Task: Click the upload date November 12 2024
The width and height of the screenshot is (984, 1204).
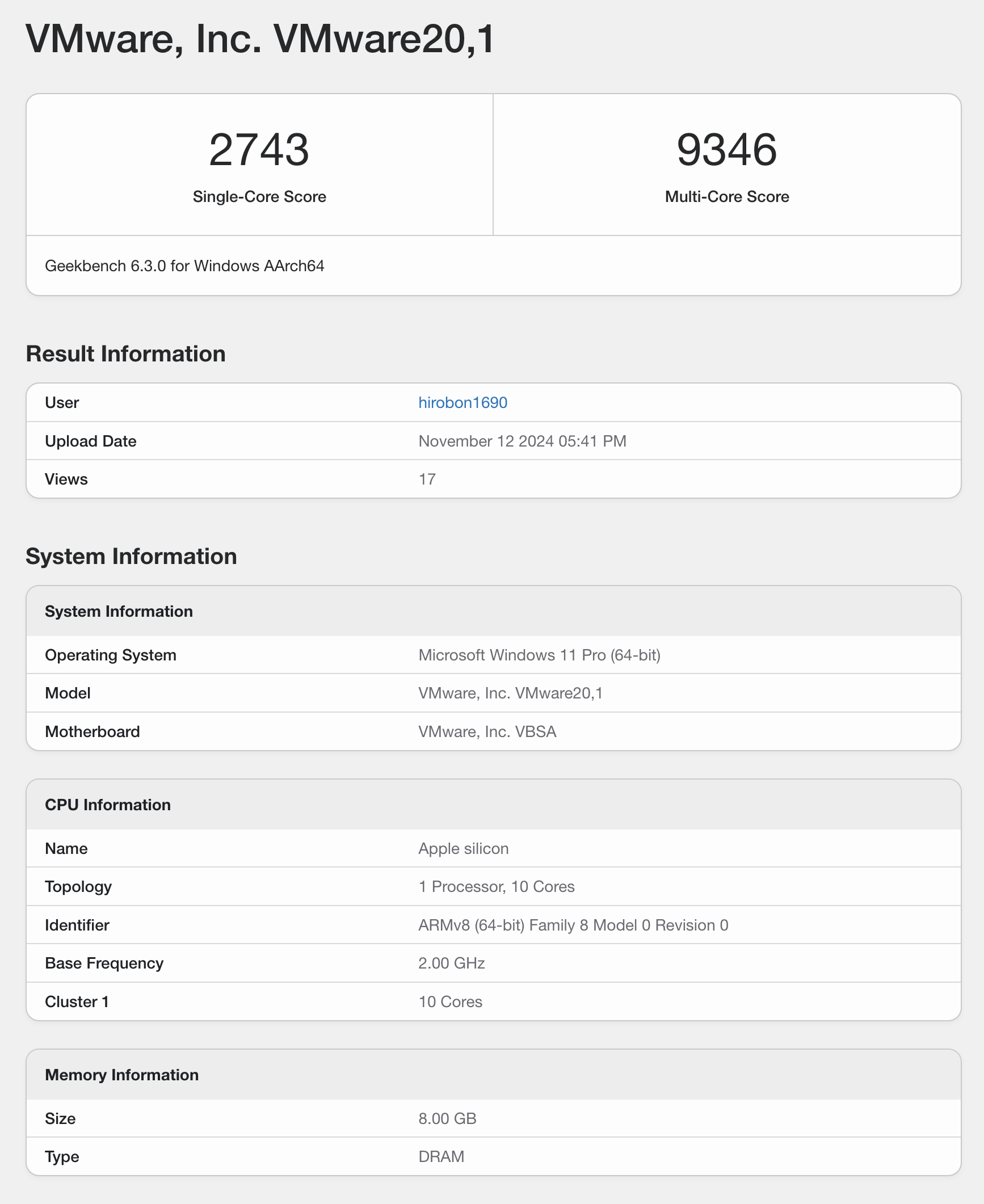Action: [522, 441]
